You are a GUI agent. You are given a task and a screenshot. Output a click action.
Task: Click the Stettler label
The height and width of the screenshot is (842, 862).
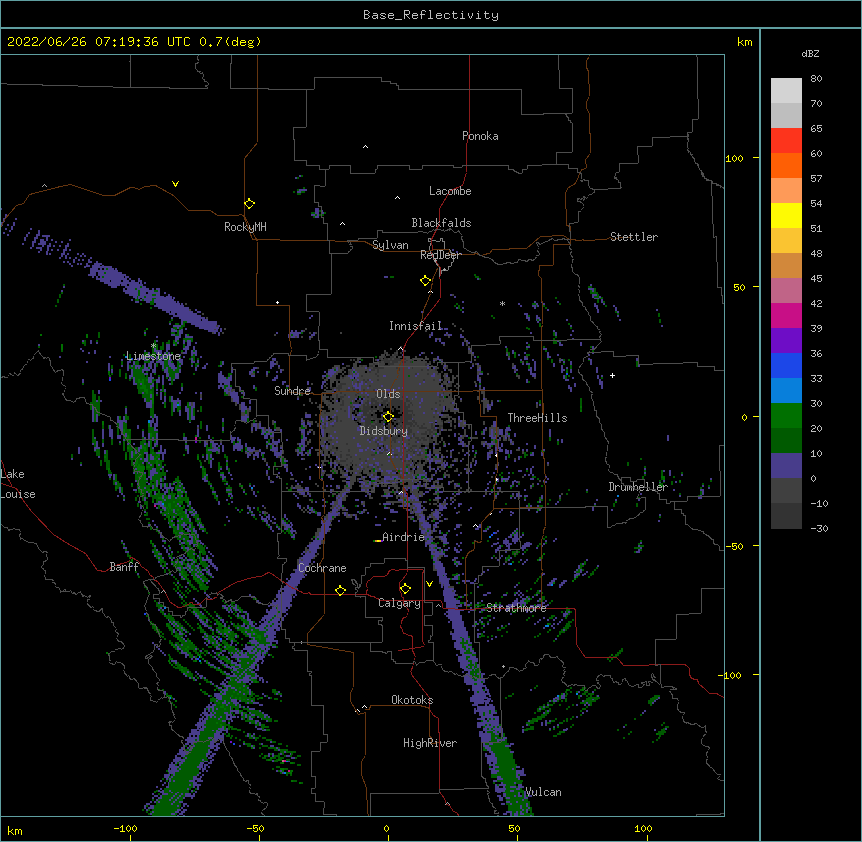tap(634, 237)
